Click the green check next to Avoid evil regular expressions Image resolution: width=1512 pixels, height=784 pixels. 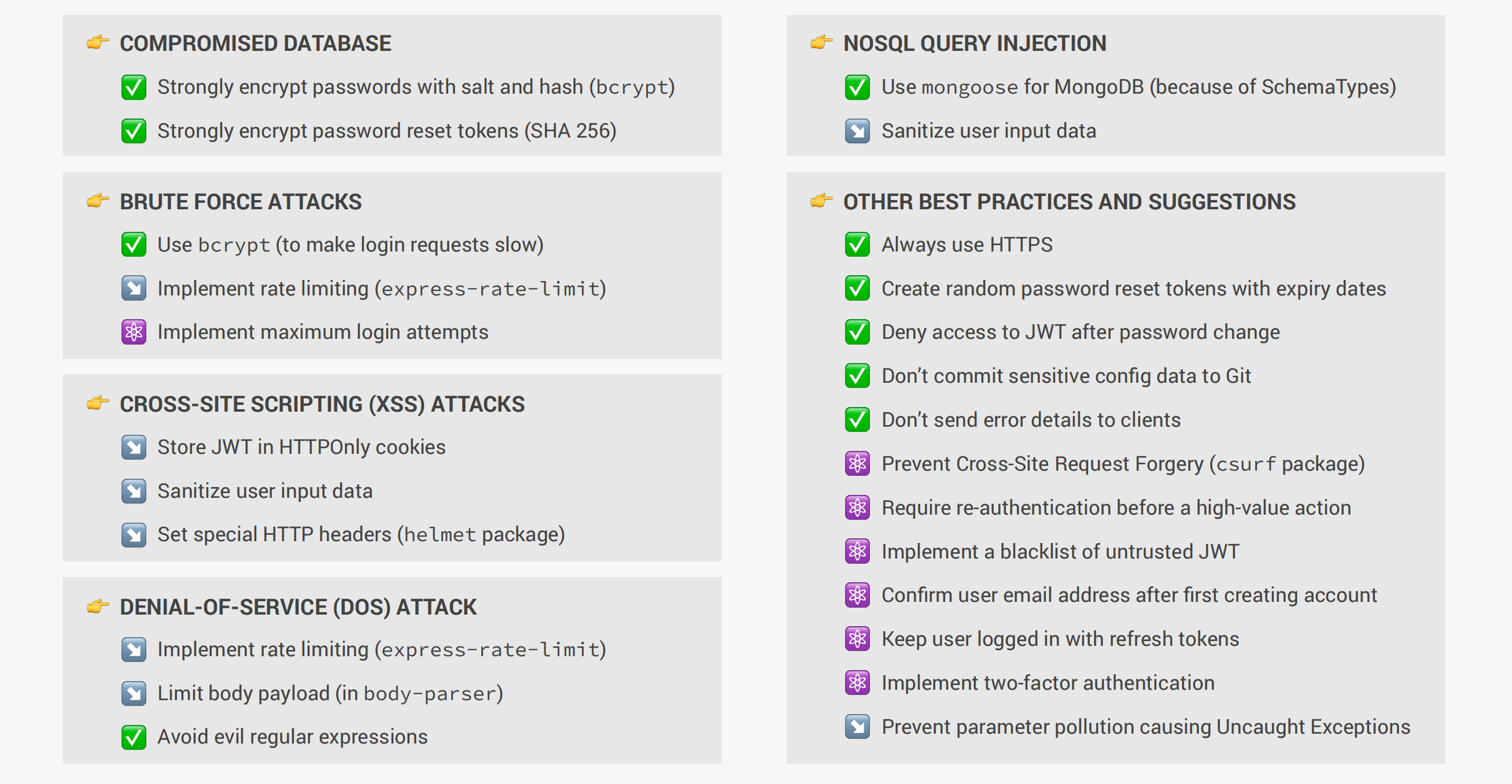click(134, 737)
